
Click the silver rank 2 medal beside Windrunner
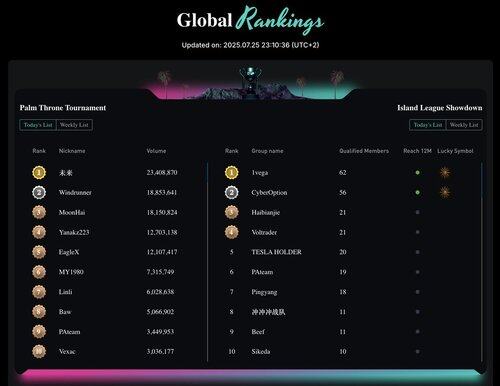(x=39, y=192)
